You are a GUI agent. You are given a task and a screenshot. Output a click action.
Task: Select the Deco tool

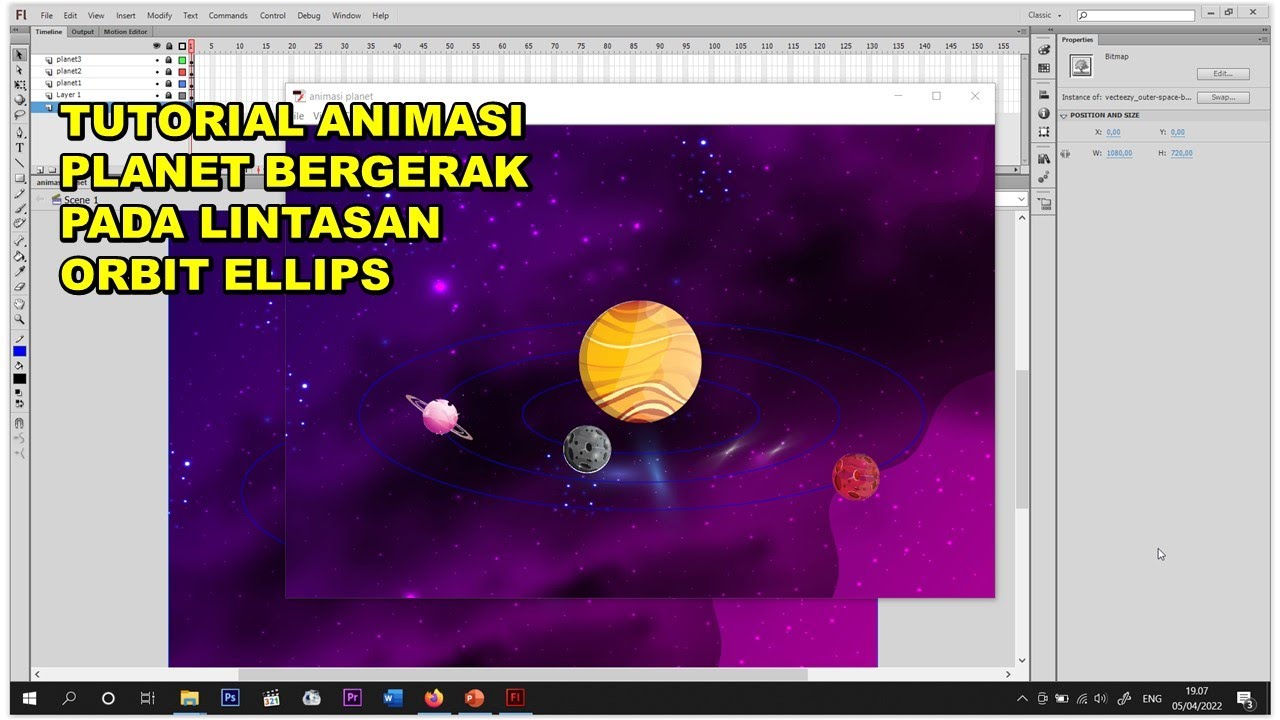19,223
